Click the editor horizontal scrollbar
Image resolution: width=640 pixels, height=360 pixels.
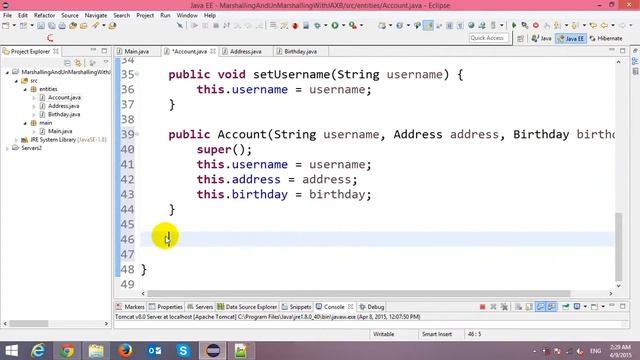click(x=358, y=293)
